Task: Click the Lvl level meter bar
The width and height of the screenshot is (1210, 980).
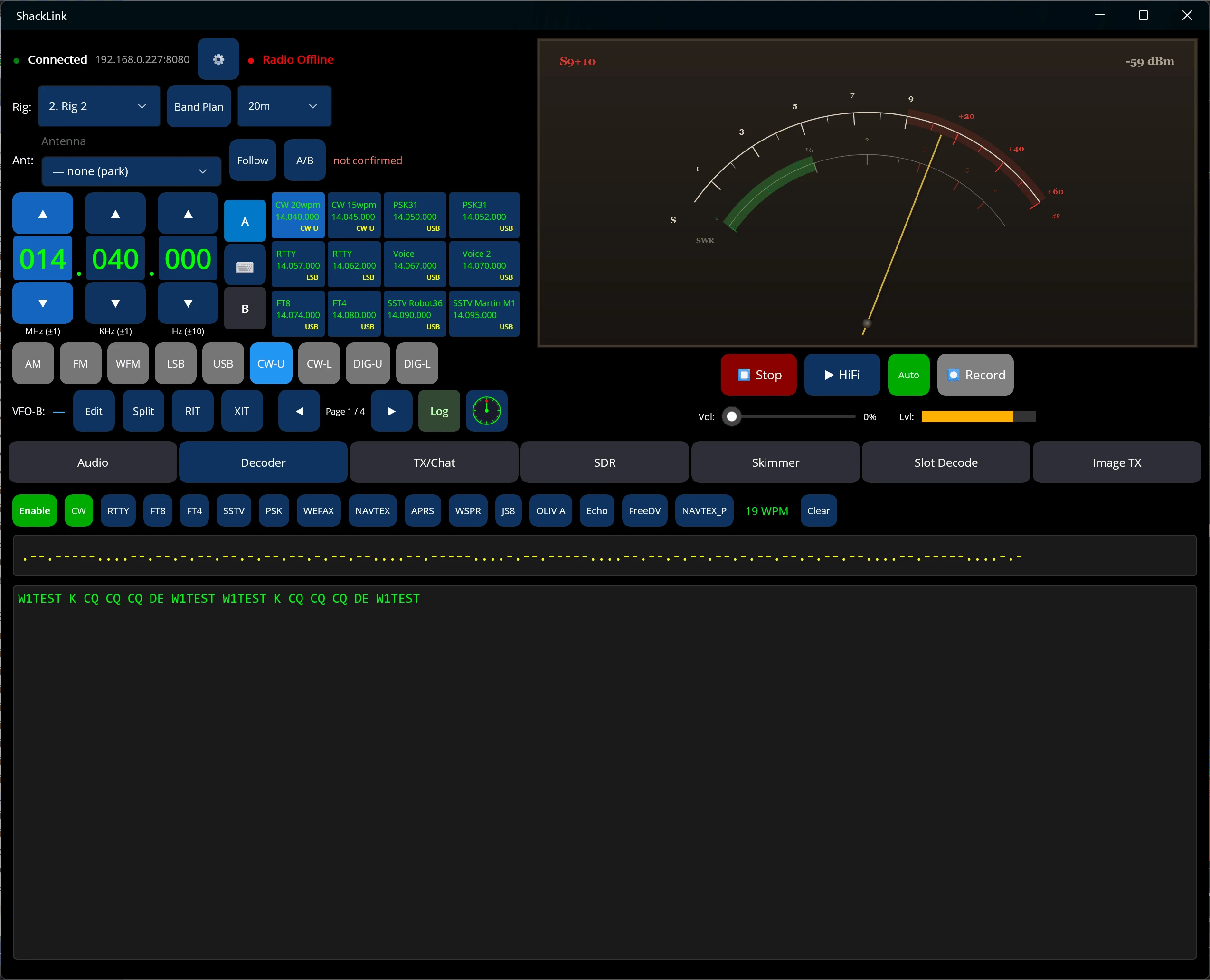Action: 978,416
